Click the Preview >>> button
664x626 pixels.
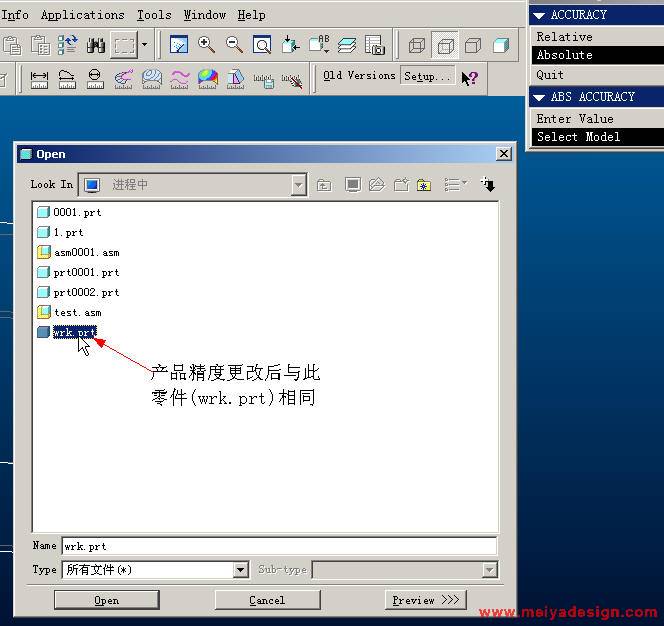[x=425, y=600]
